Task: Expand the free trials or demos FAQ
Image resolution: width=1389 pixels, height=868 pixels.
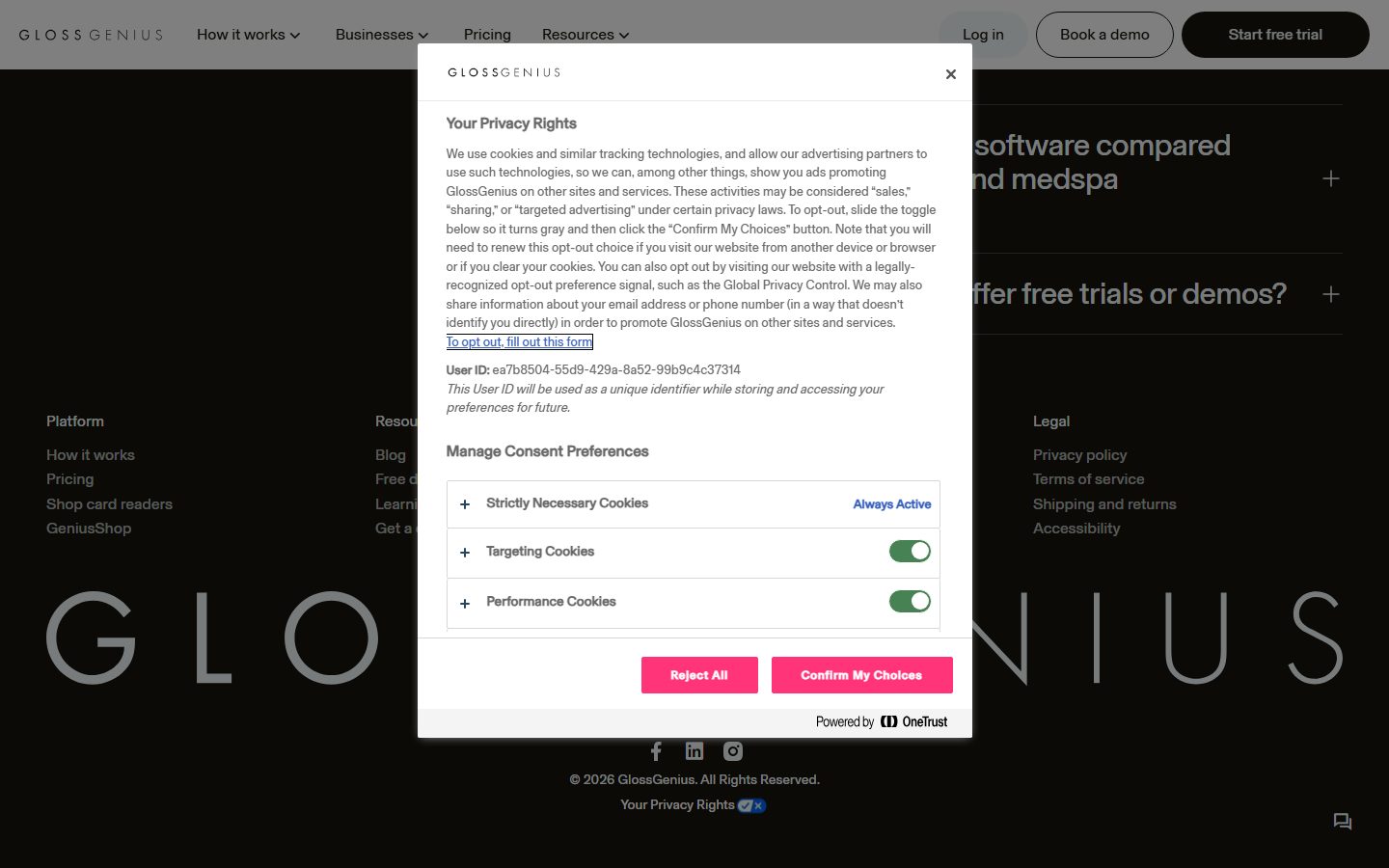Action: click(x=1331, y=294)
